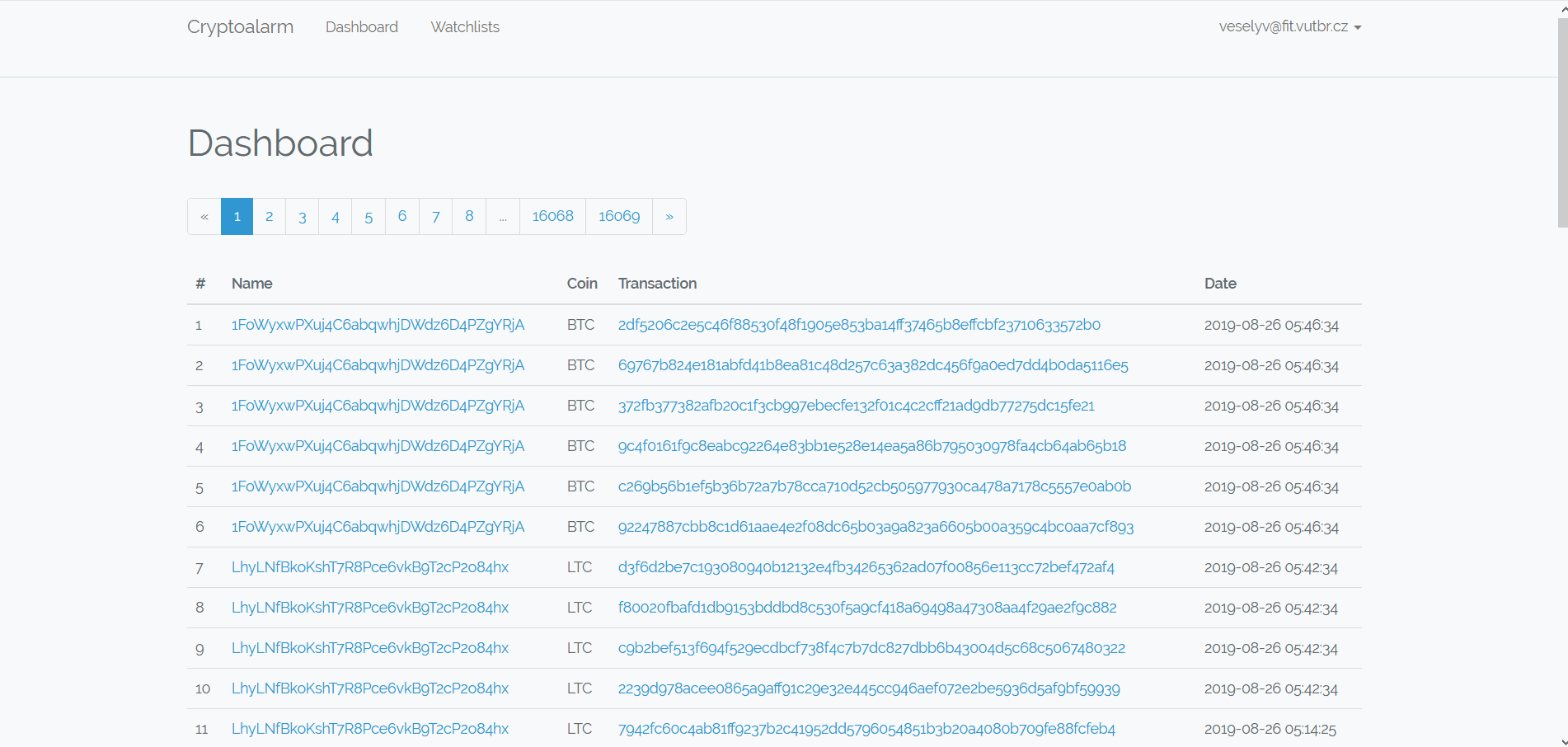
Task: Go to page 2 of results
Action: pos(270,216)
